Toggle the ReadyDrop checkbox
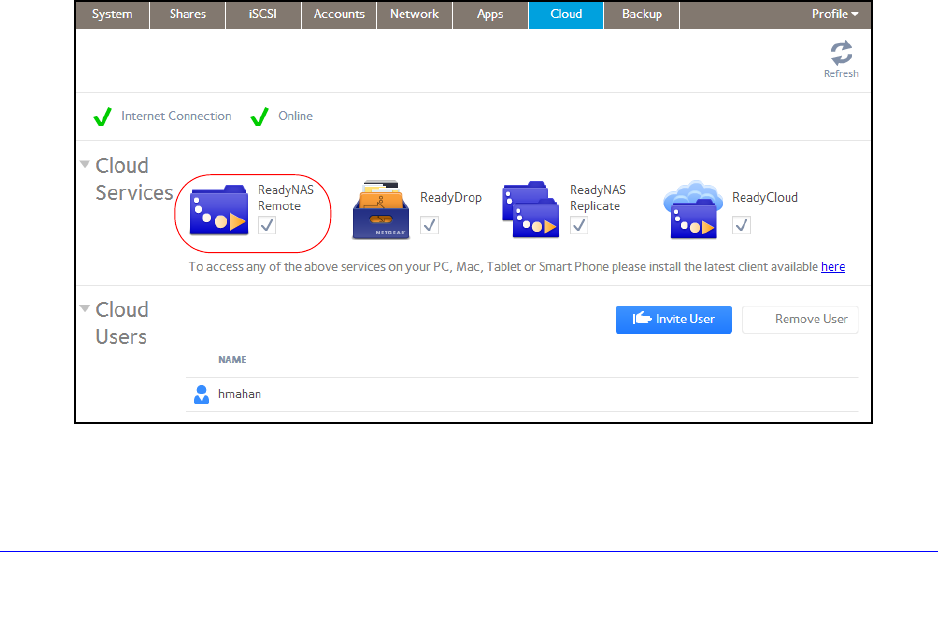 [429, 226]
